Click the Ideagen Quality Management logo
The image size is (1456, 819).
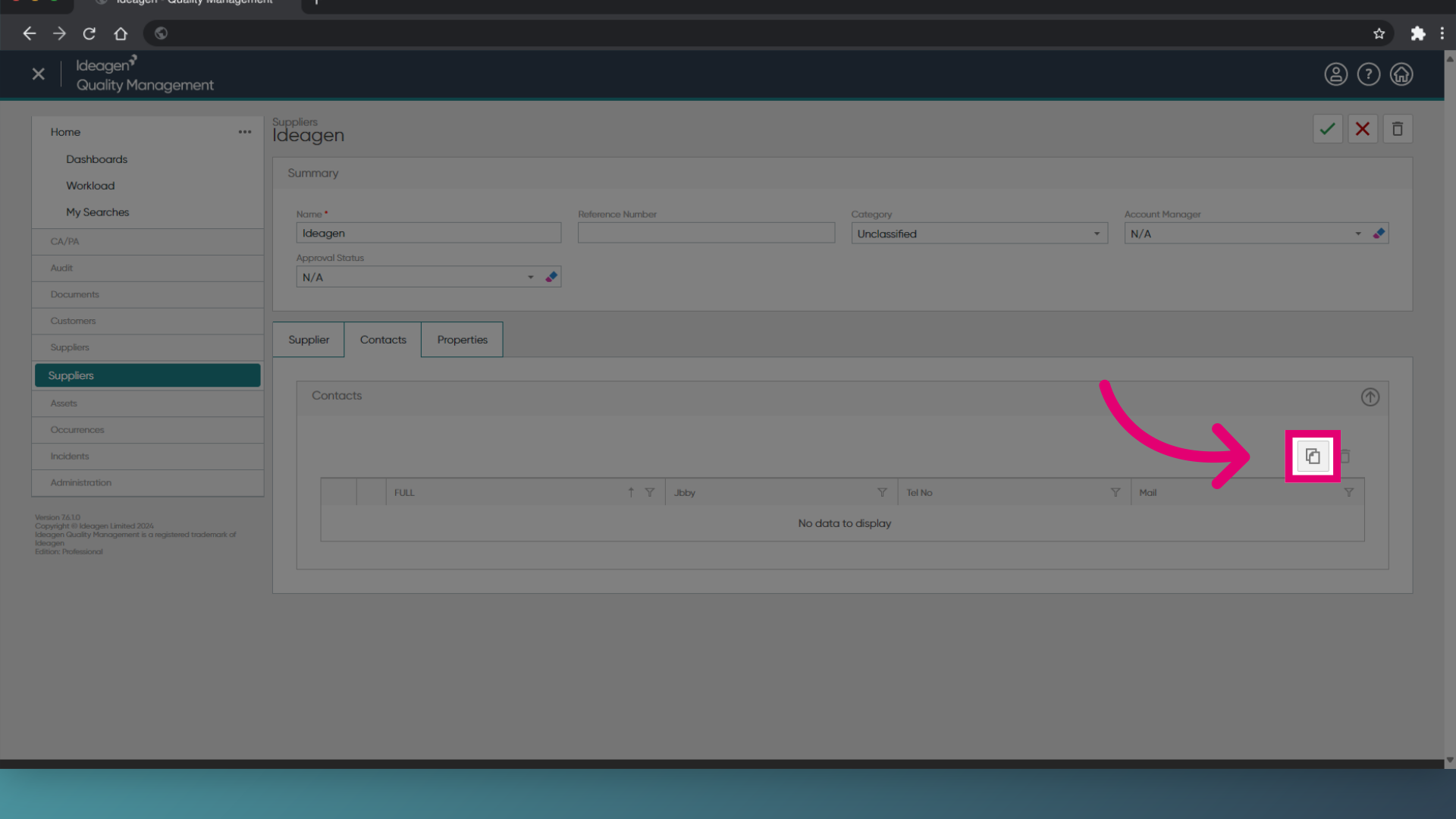tap(144, 74)
